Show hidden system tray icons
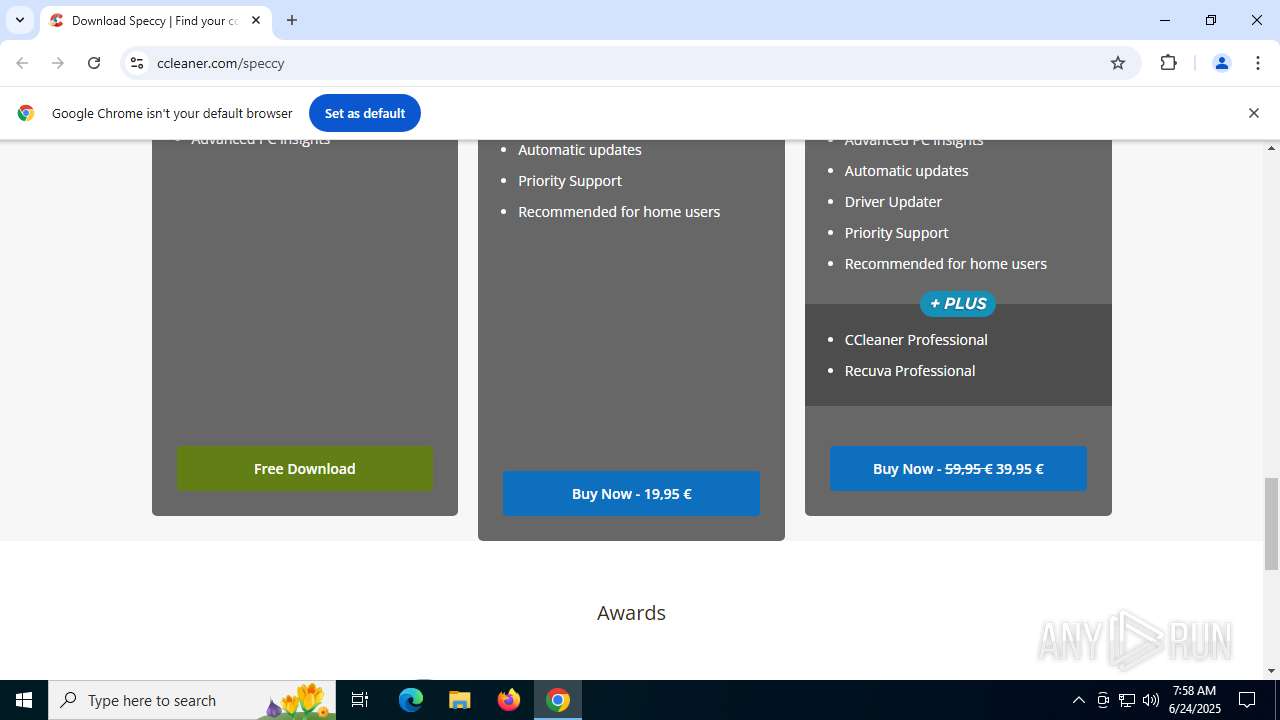 (x=1078, y=700)
